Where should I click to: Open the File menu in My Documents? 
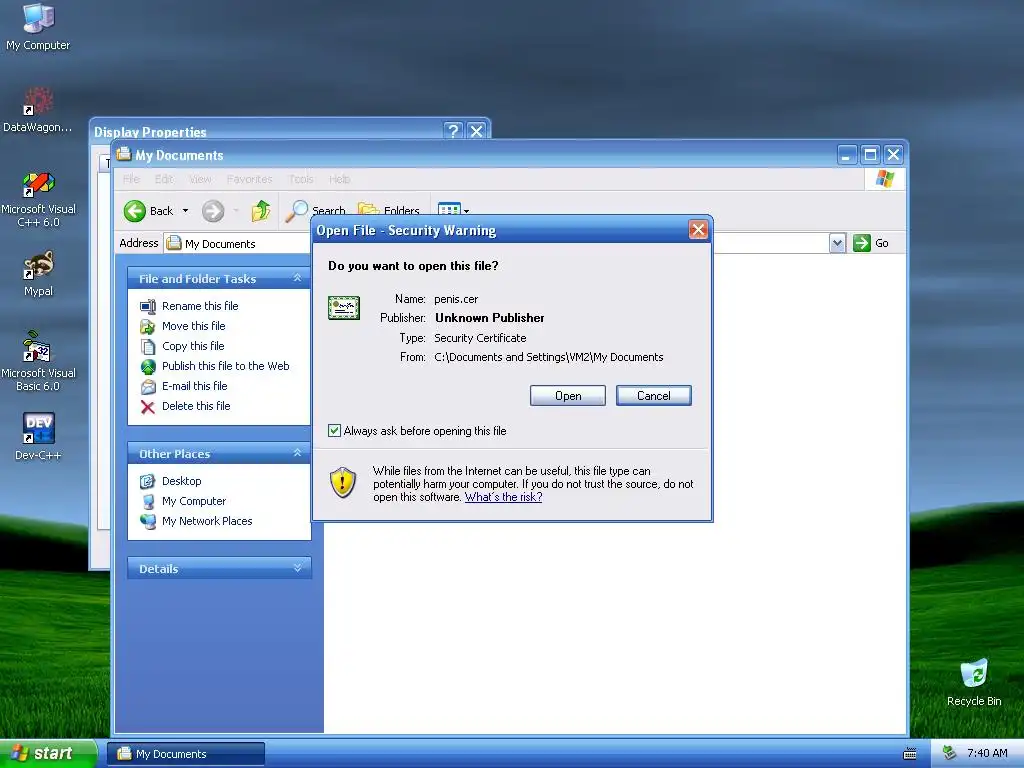pyautogui.click(x=131, y=179)
